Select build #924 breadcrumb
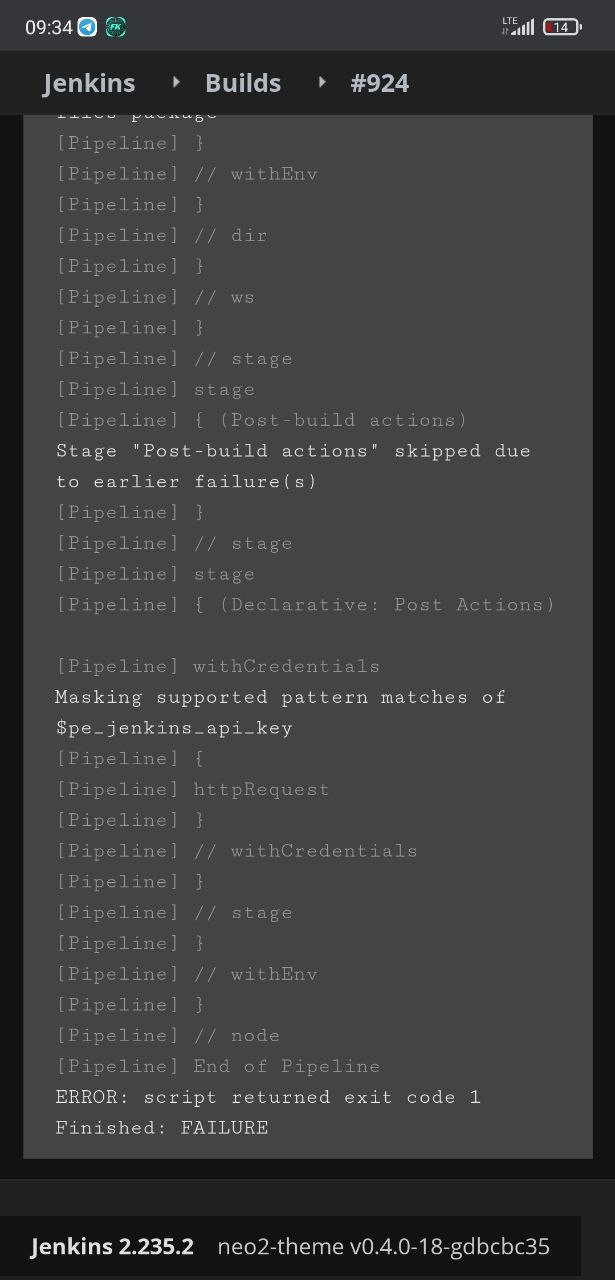The height and width of the screenshot is (1280, 615). click(x=379, y=83)
